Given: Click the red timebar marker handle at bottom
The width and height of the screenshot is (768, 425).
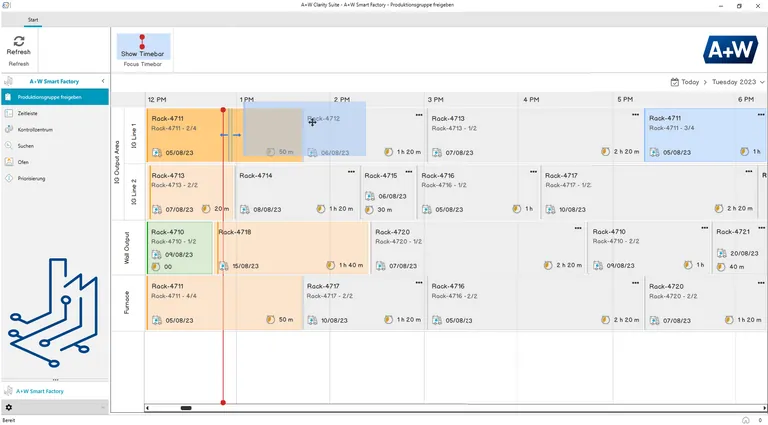Looking at the screenshot, I should pyautogui.click(x=223, y=403).
